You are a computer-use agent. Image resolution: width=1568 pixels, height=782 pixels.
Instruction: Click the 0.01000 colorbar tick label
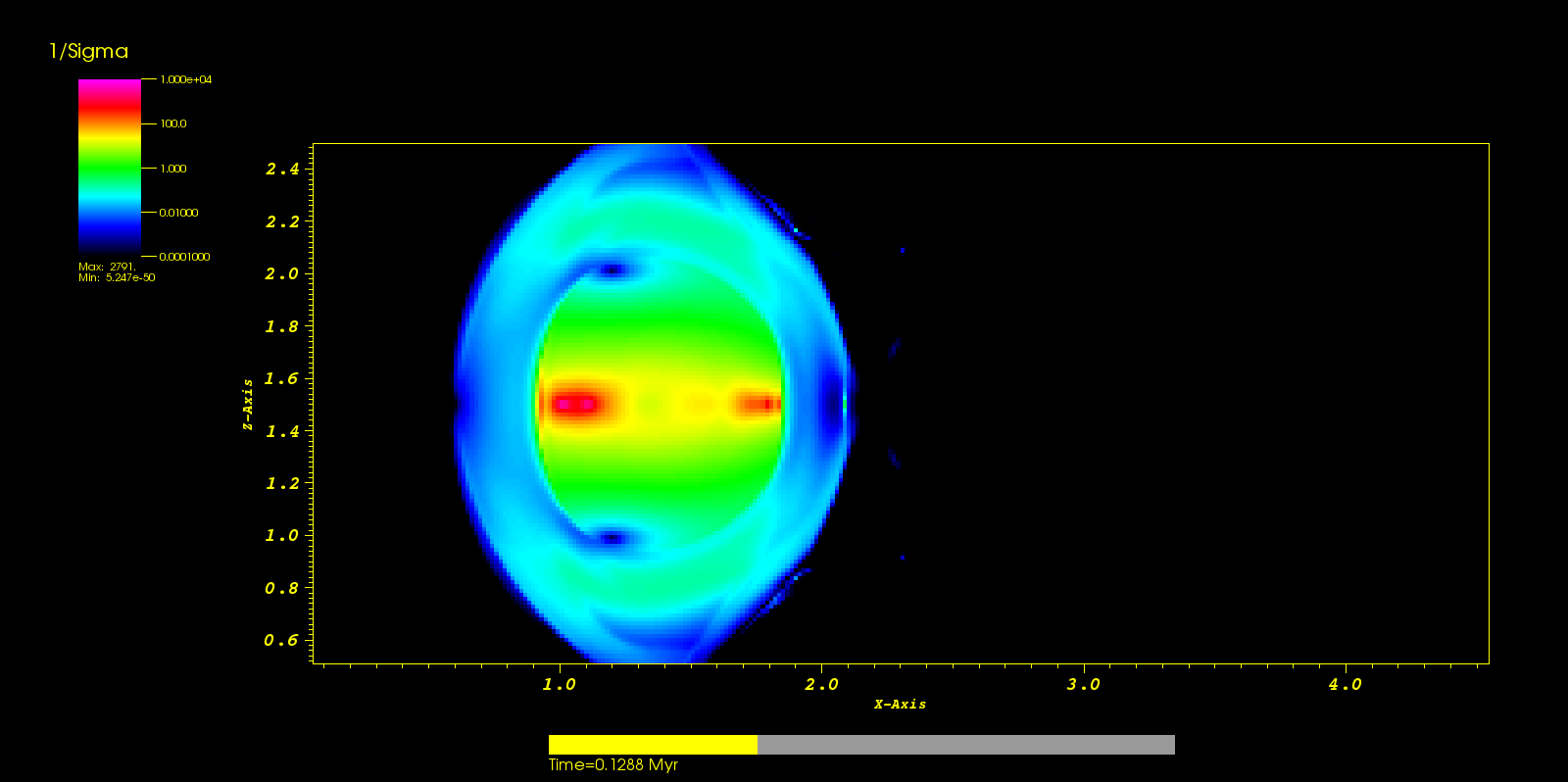click(179, 213)
